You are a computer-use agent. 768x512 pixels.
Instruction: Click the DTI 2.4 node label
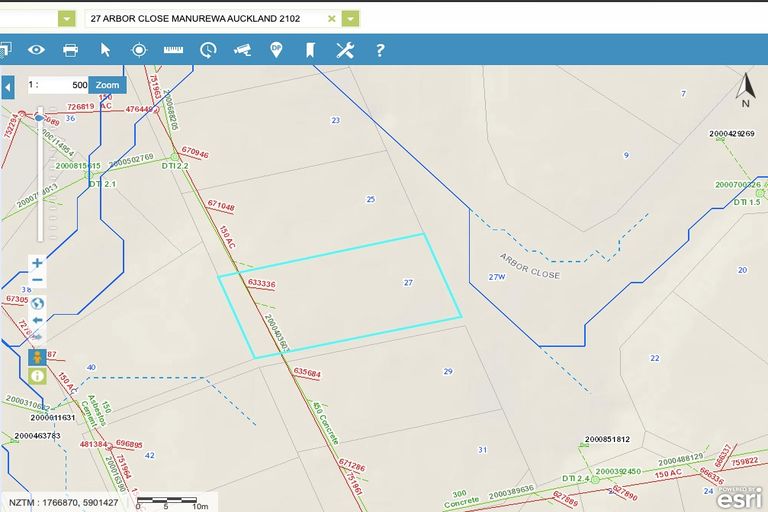pyautogui.click(x=576, y=478)
